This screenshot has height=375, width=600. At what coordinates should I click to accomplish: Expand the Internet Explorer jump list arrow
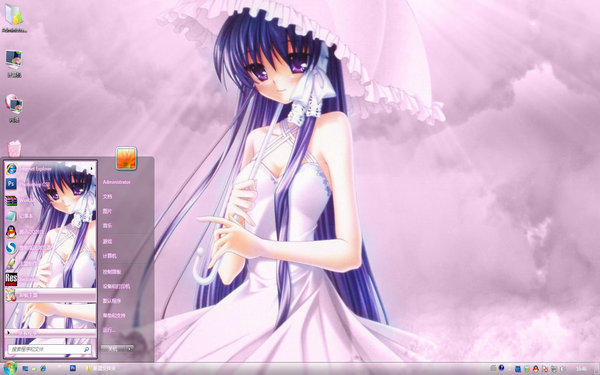coord(92,168)
